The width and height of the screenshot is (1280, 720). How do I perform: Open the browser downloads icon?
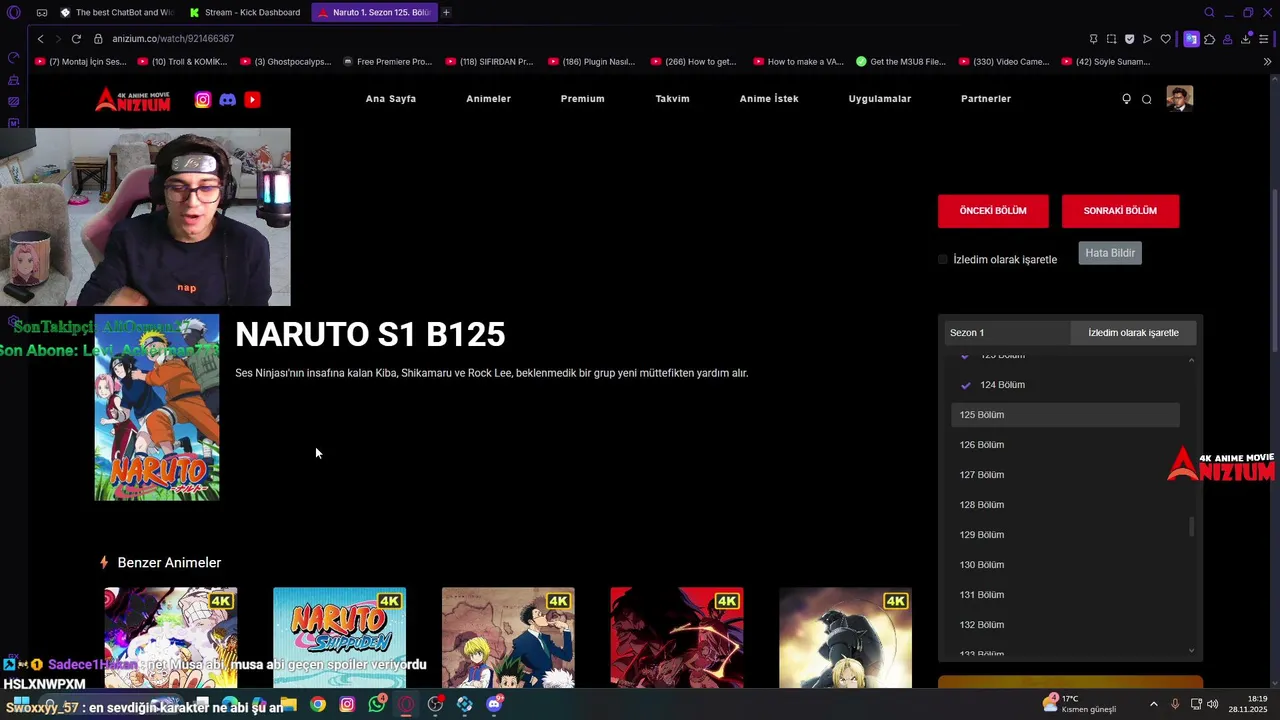(x=1246, y=39)
